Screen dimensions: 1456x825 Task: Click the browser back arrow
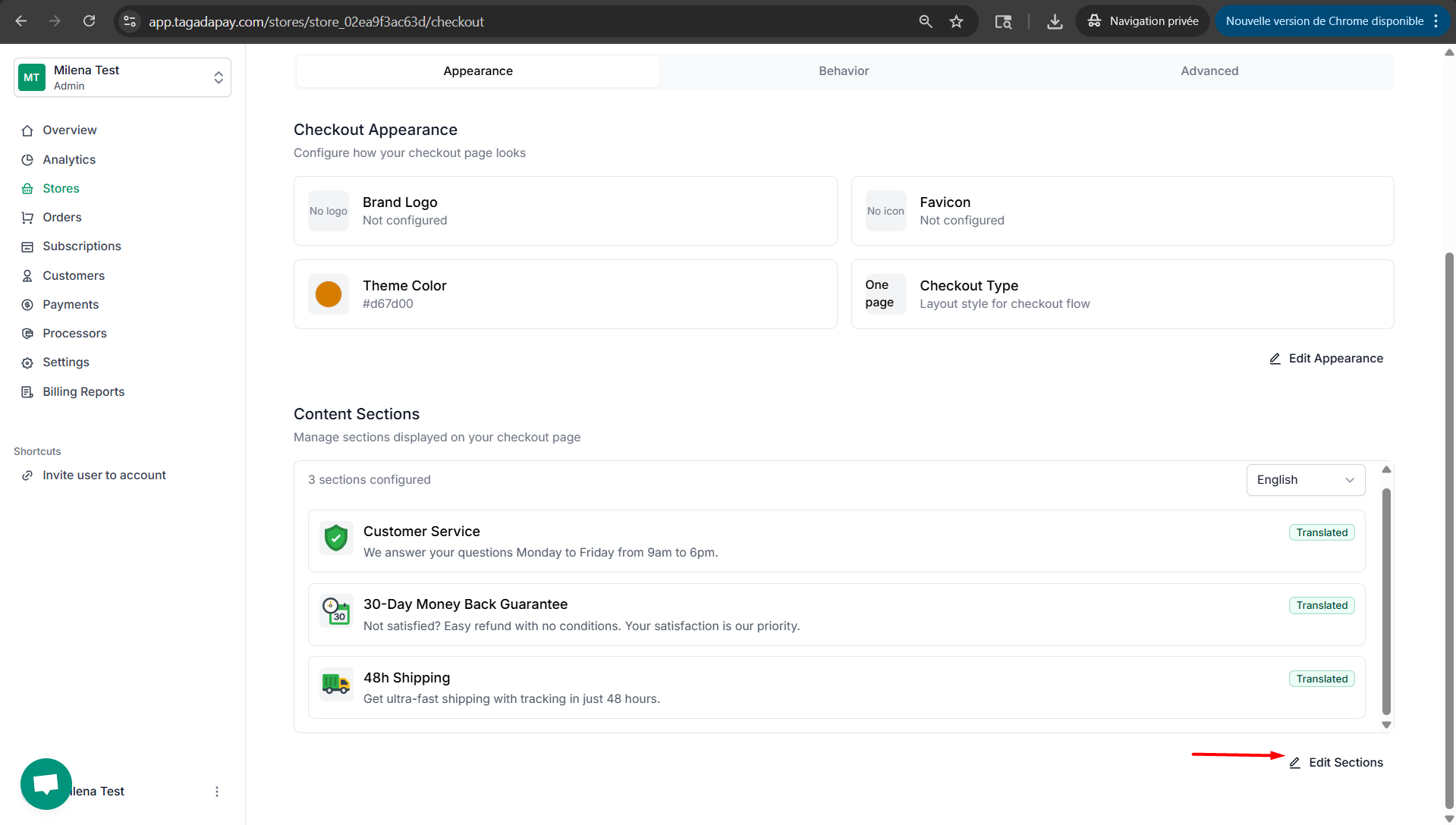coord(21,21)
